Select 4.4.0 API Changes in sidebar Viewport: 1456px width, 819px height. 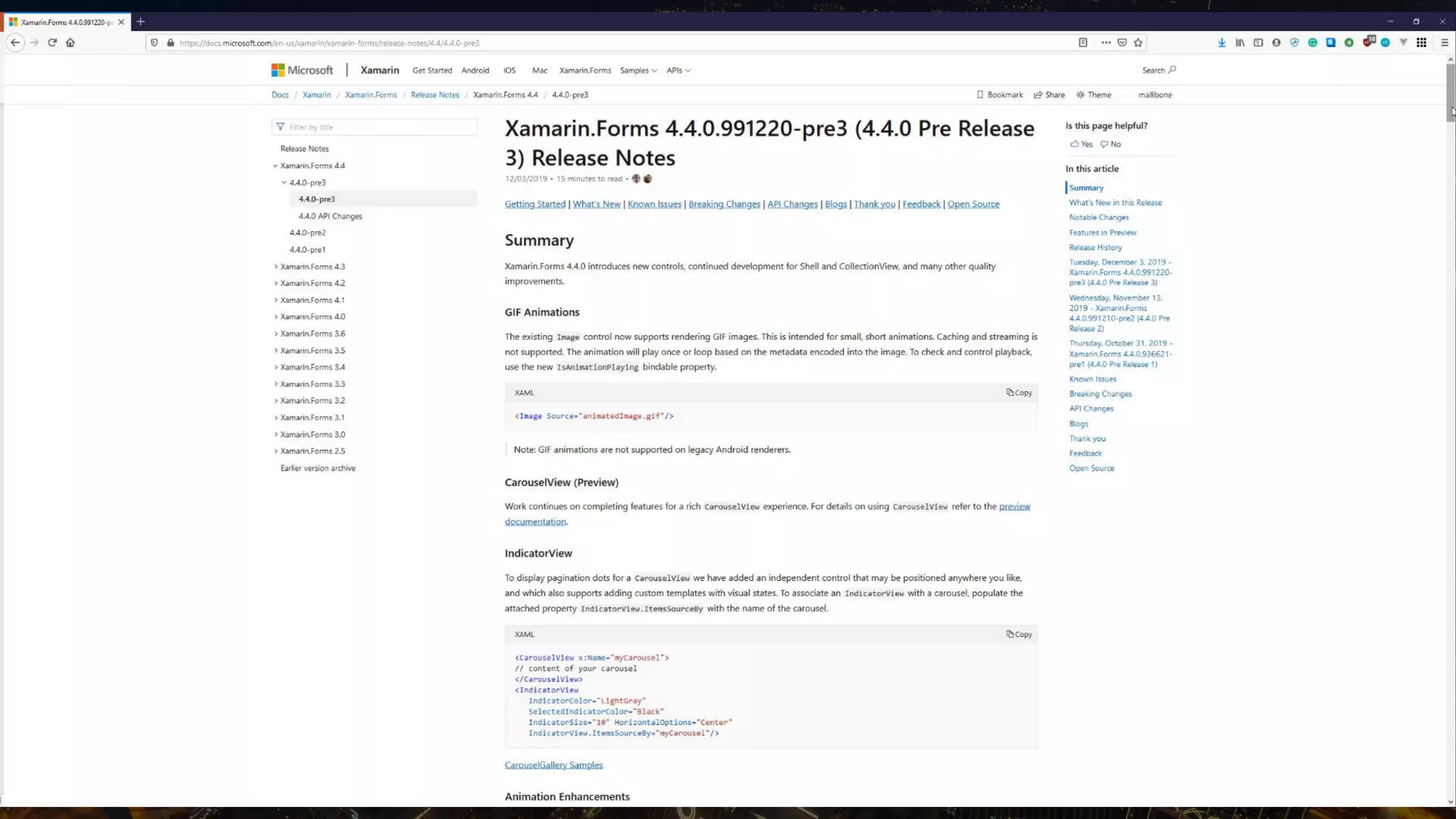[x=330, y=216]
